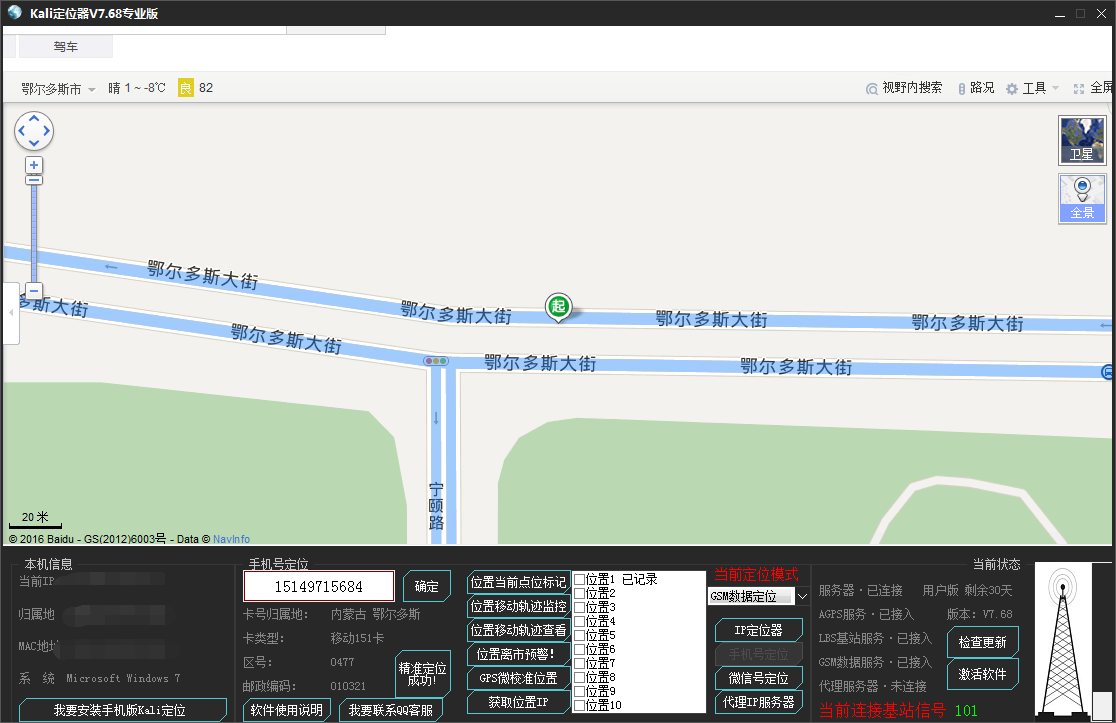Check the 位置9 checkbox

pos(580,691)
